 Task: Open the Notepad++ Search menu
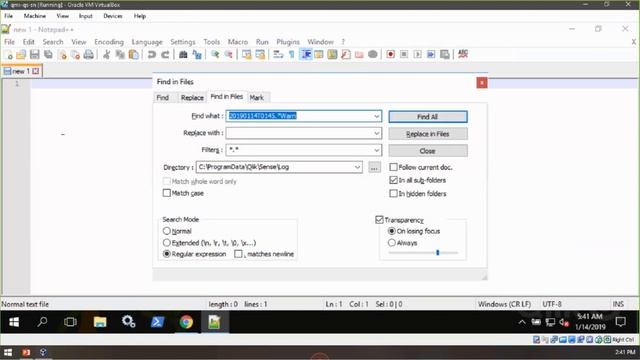tap(53, 42)
